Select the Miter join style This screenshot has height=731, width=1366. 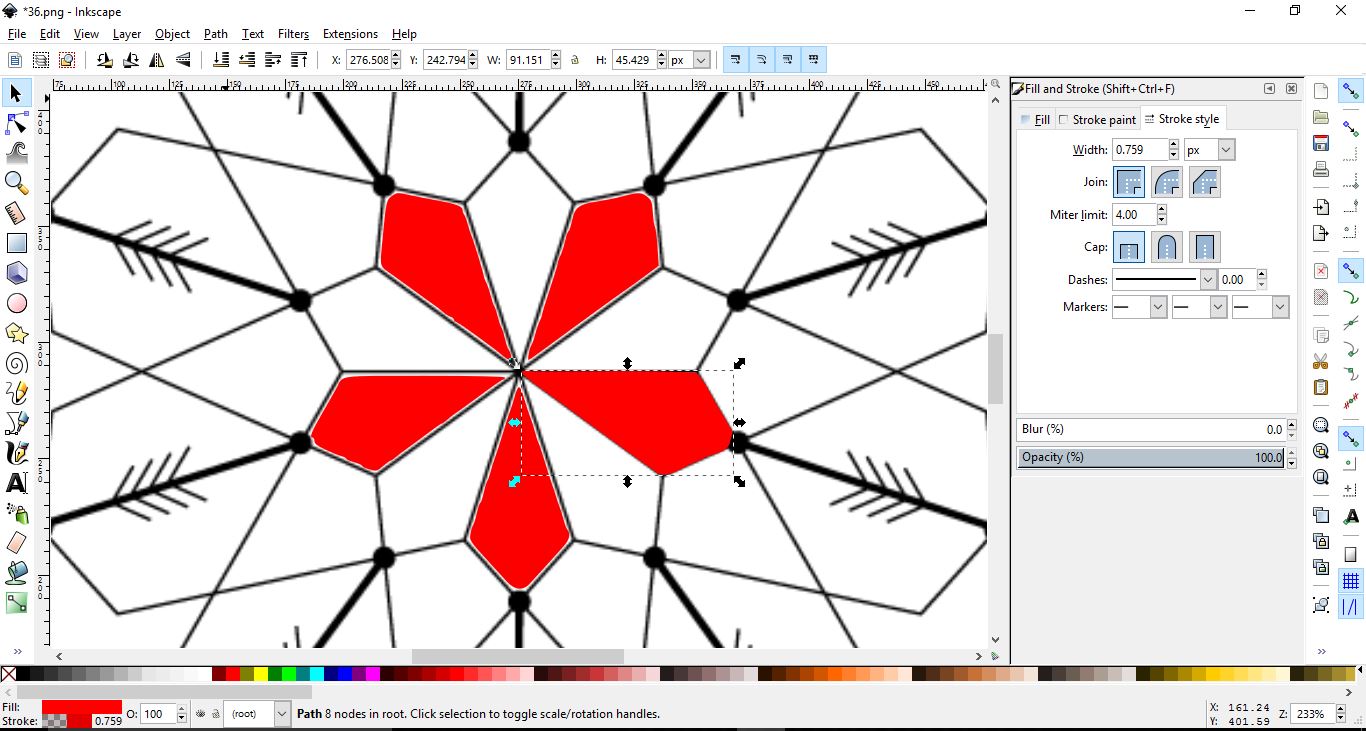[1129, 182]
